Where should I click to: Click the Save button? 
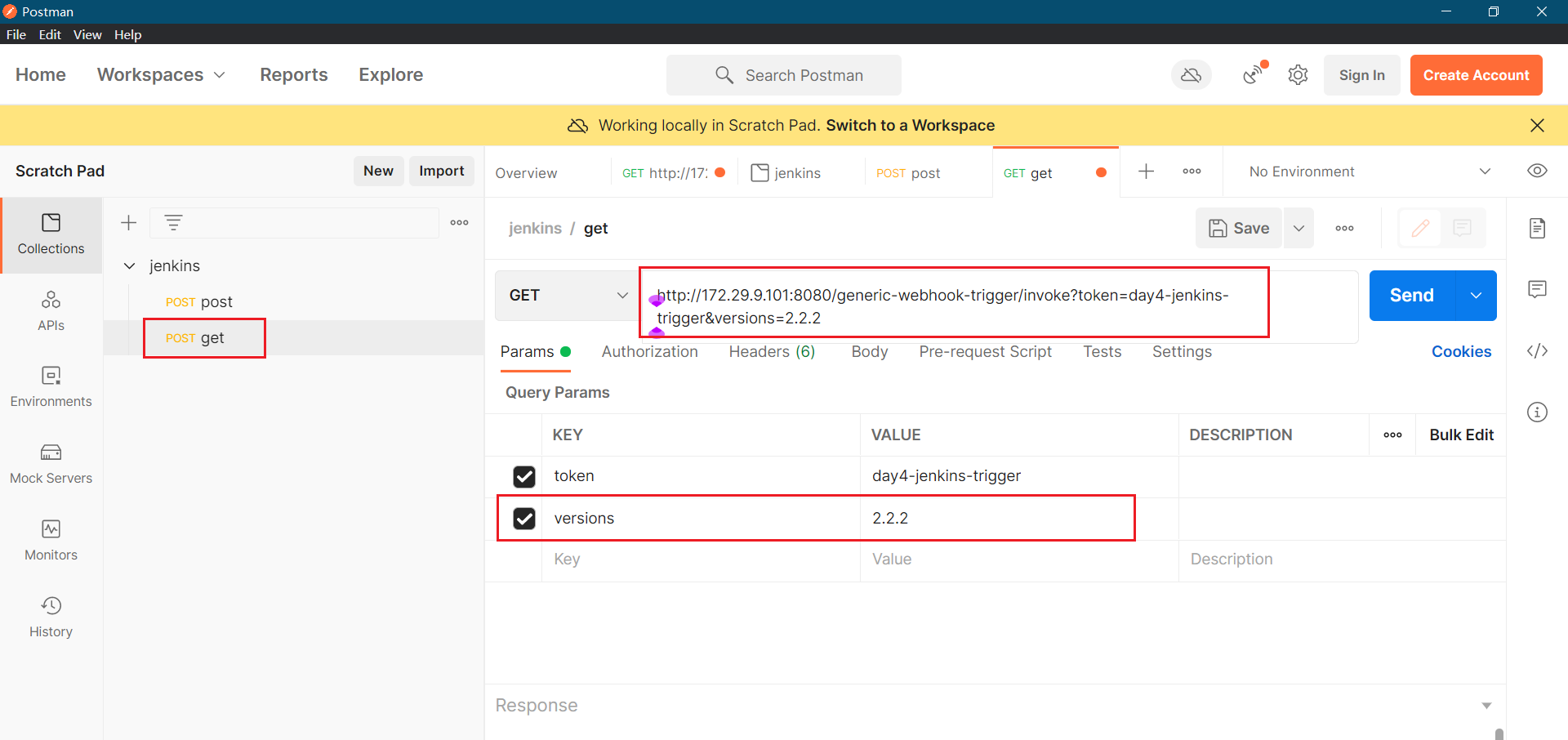1239,228
